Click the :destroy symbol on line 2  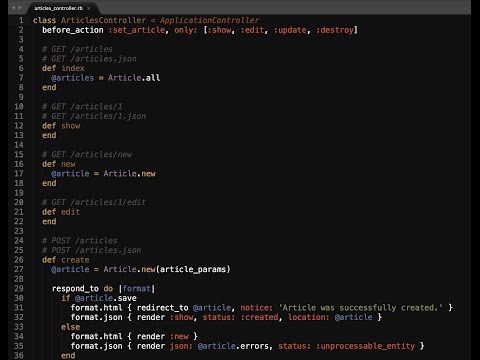tap(335, 30)
